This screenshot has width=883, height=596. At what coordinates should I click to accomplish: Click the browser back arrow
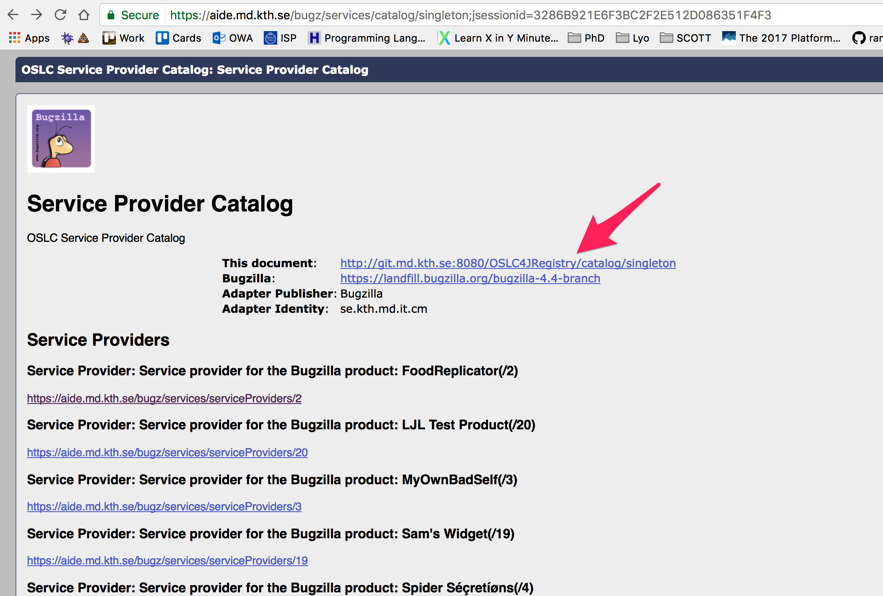[13, 15]
